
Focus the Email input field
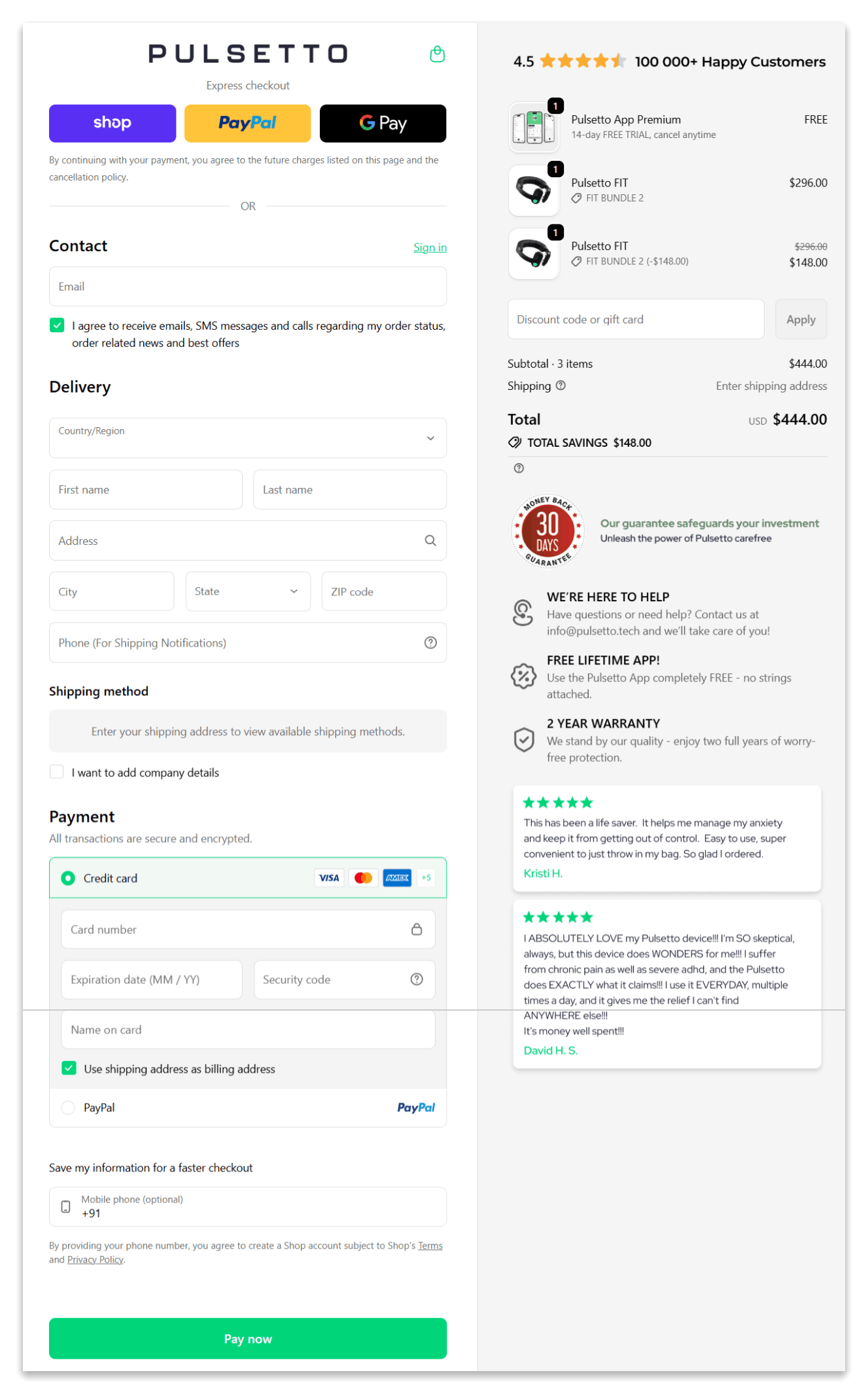tap(248, 287)
